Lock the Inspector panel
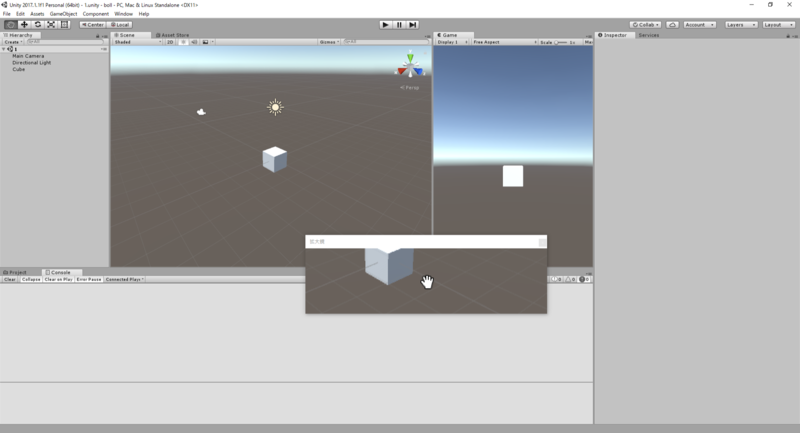The image size is (800, 433). (788, 36)
